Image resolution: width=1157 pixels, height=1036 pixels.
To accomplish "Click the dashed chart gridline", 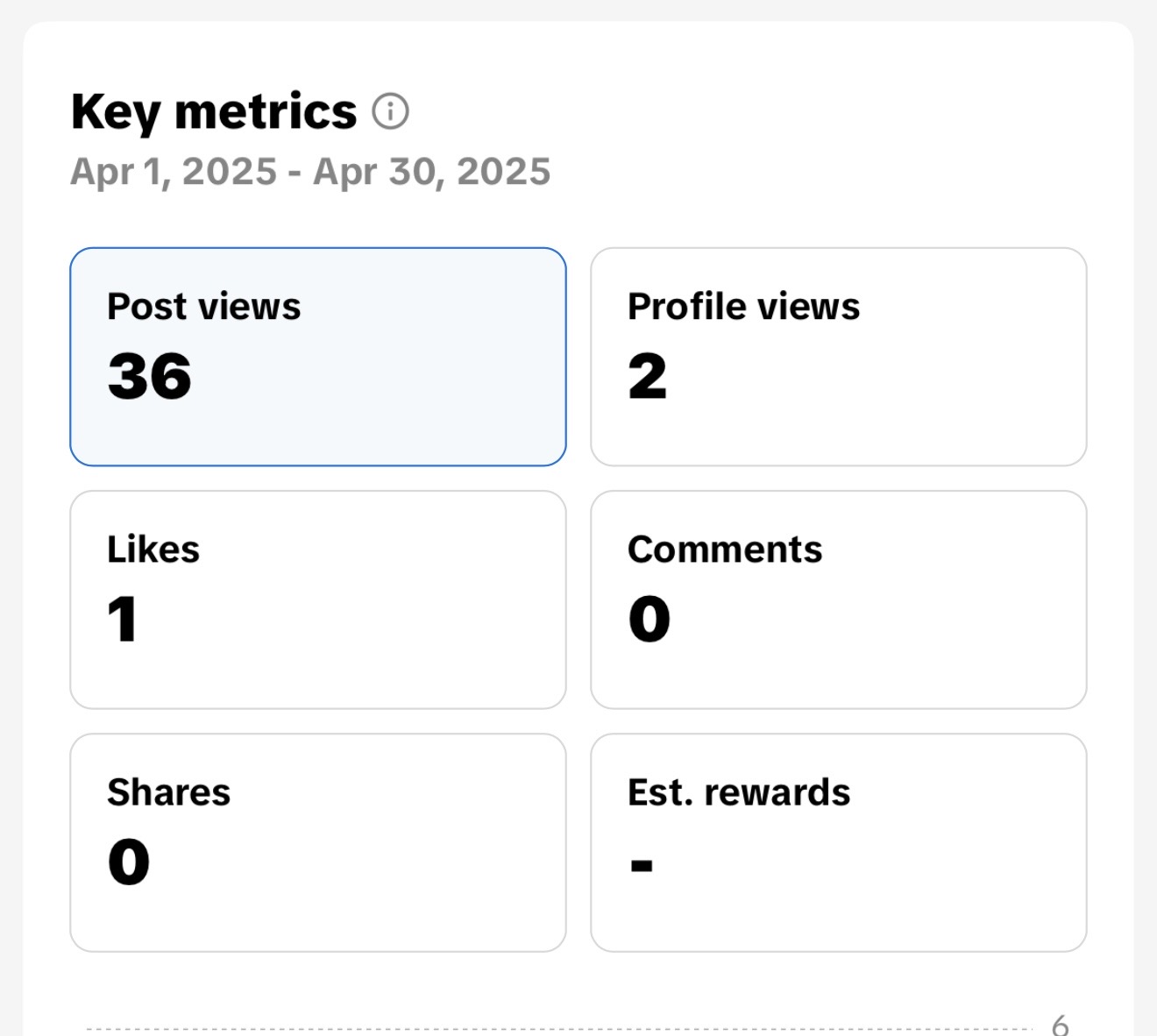I will pos(561,1029).
